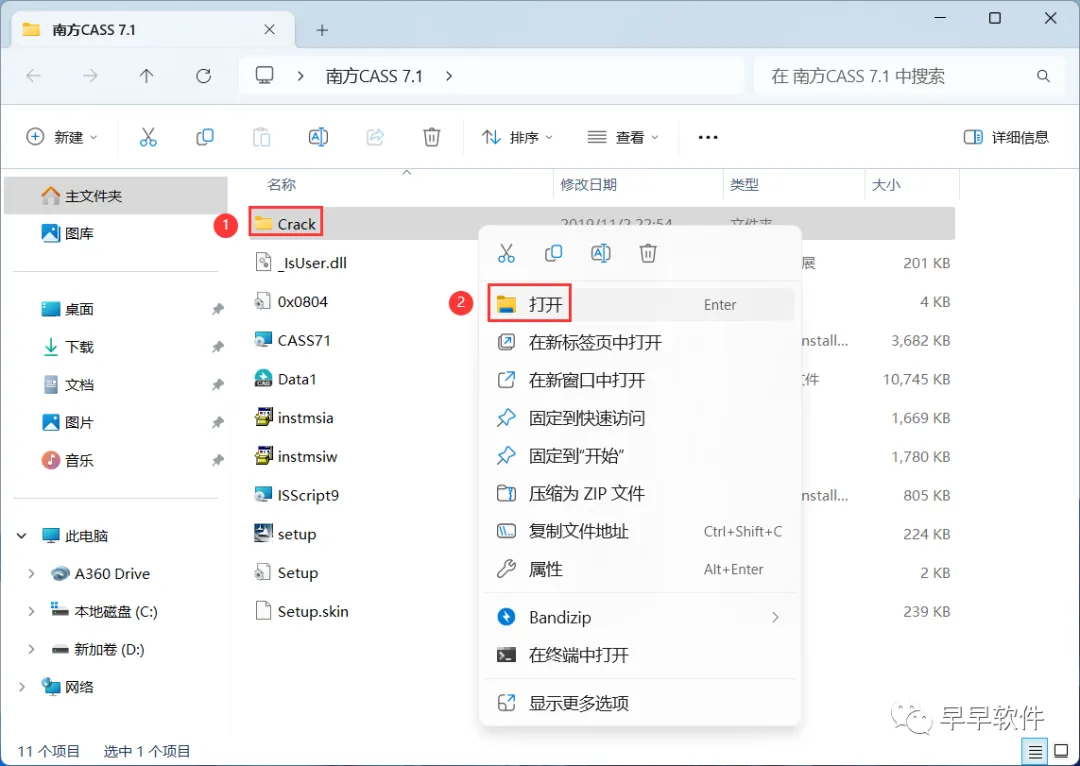
Task: Open the 查看 view dropdown
Action: (623, 137)
